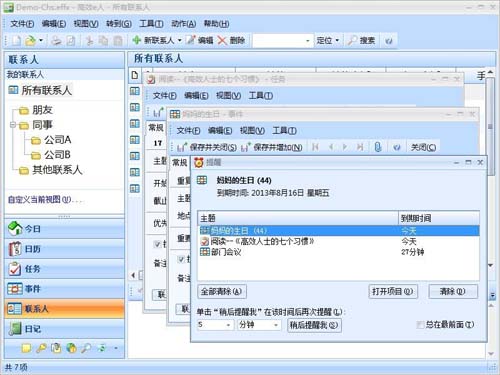Click the red X 删除 toolbar button
The width and height of the screenshot is (500, 375).
pos(231,41)
